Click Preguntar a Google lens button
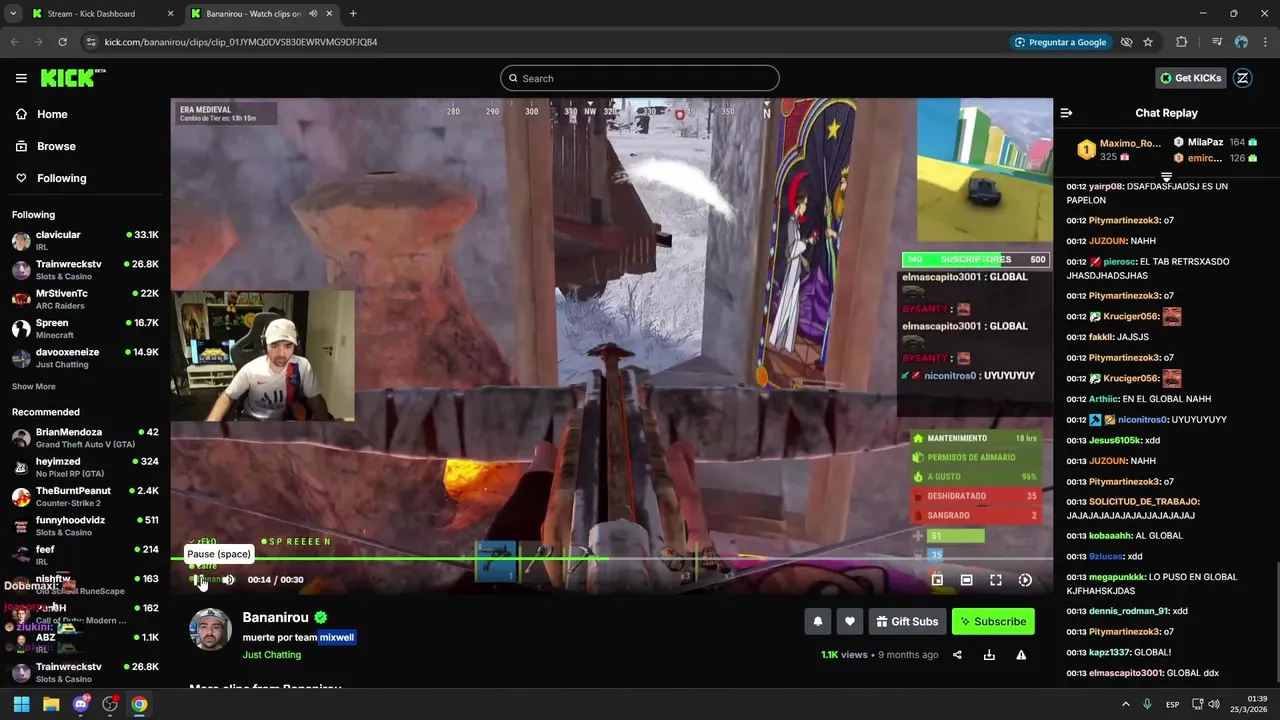Image resolution: width=1280 pixels, height=720 pixels. (1060, 42)
